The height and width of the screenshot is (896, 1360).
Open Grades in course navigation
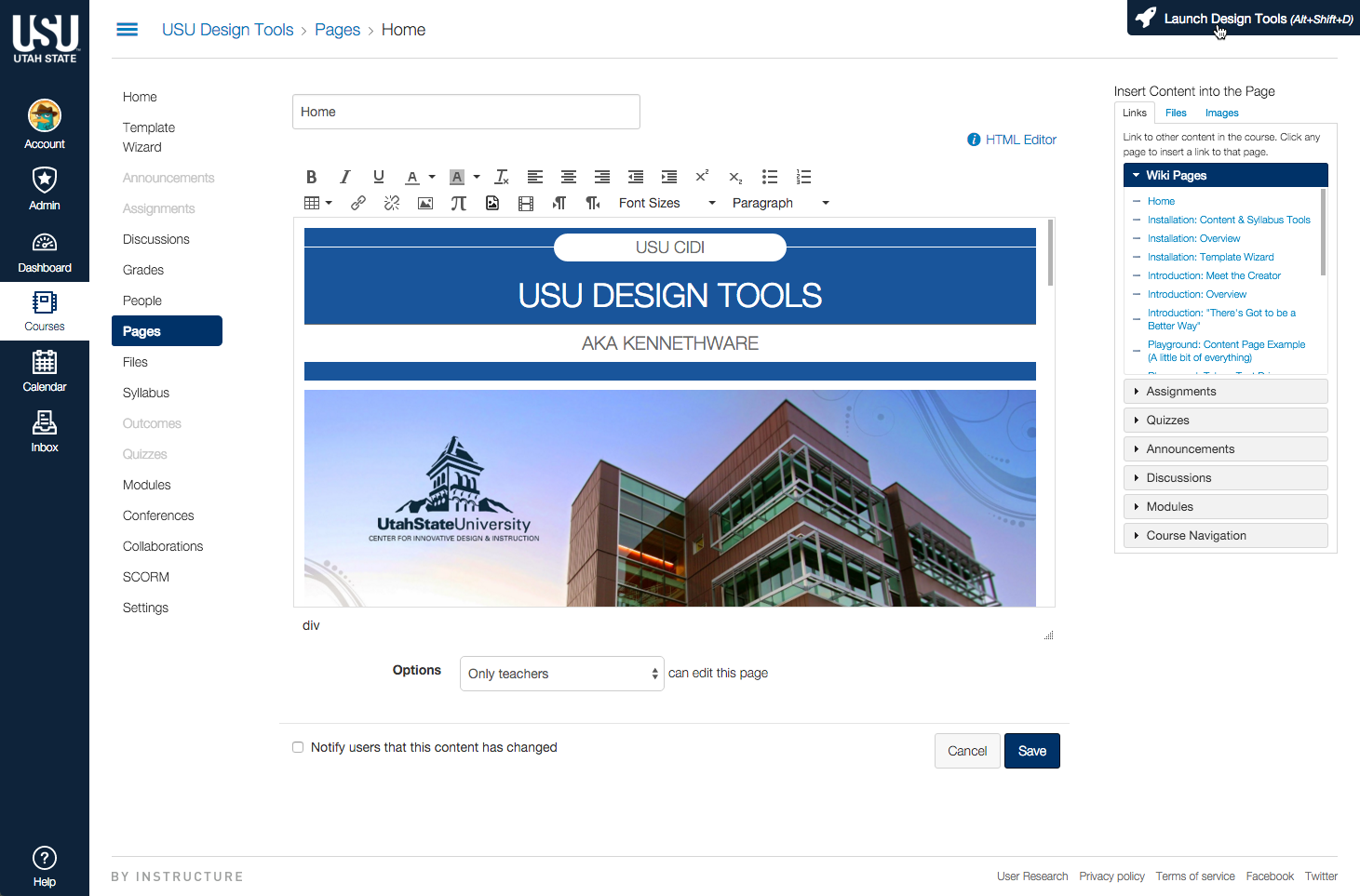point(143,270)
